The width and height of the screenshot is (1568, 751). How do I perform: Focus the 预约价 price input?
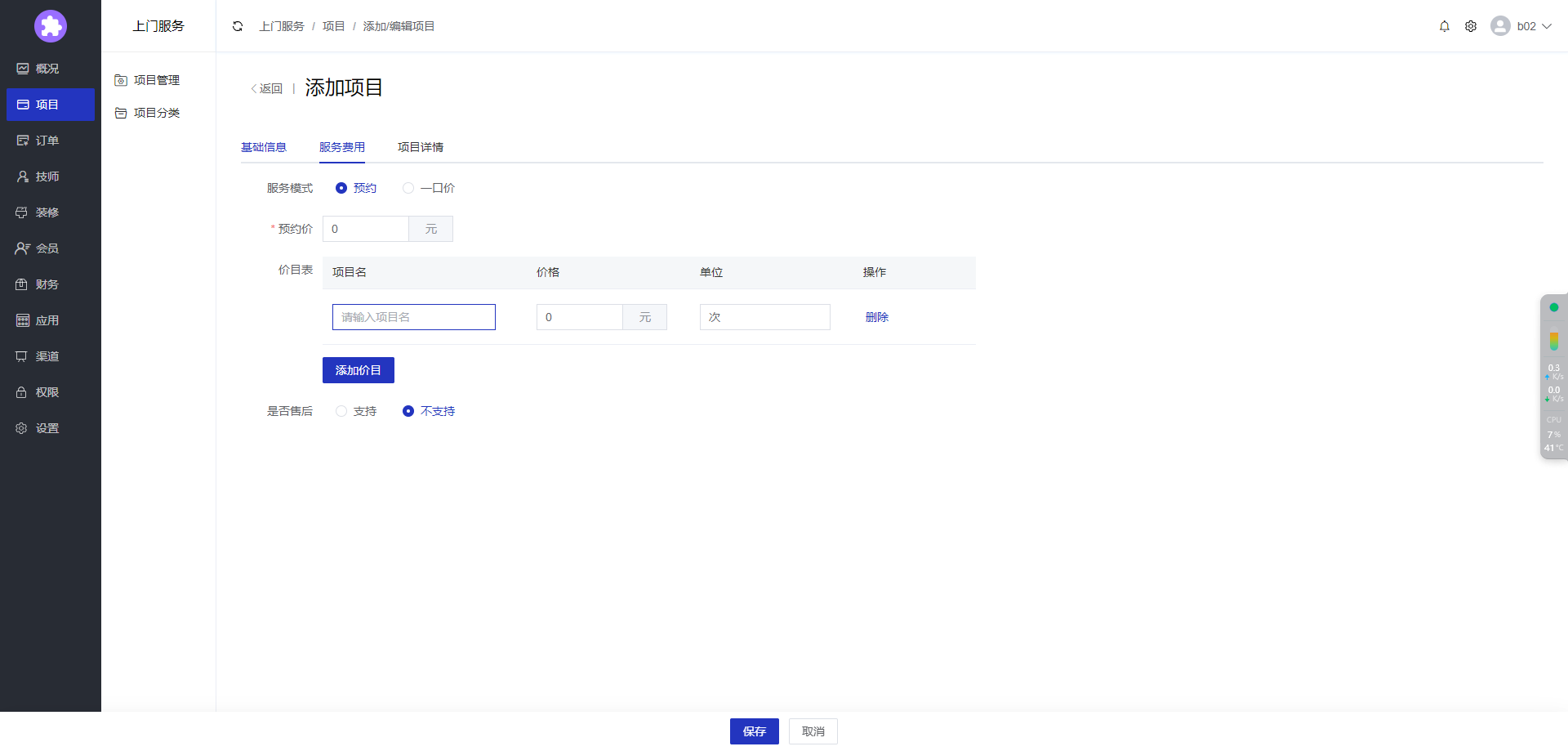366,229
